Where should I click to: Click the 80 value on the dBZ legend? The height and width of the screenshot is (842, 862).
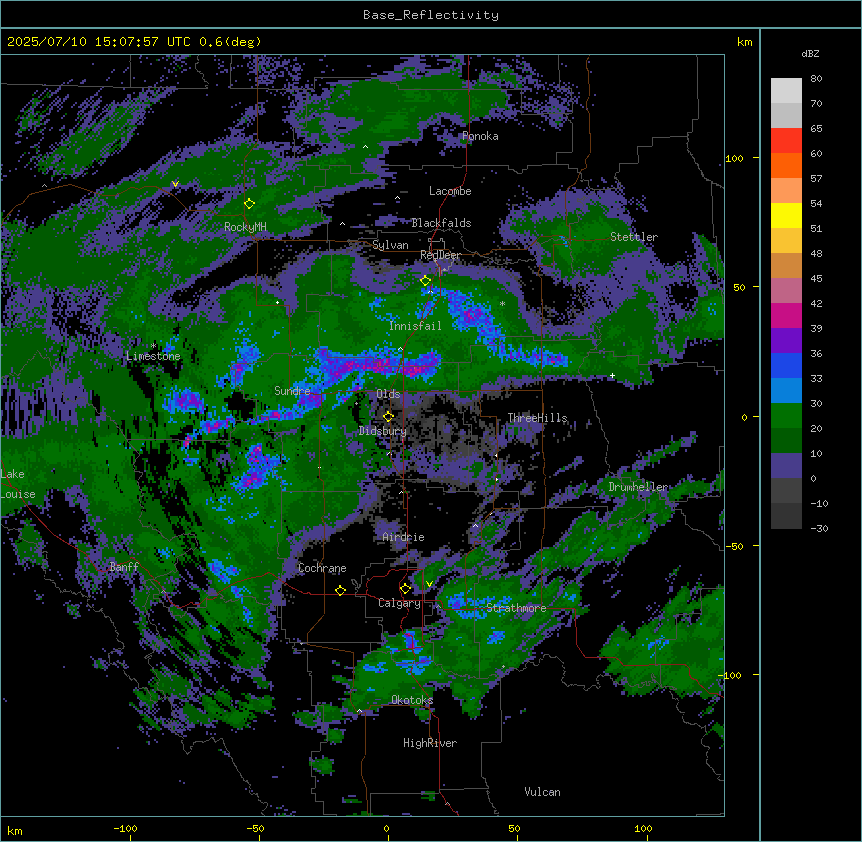coord(816,79)
